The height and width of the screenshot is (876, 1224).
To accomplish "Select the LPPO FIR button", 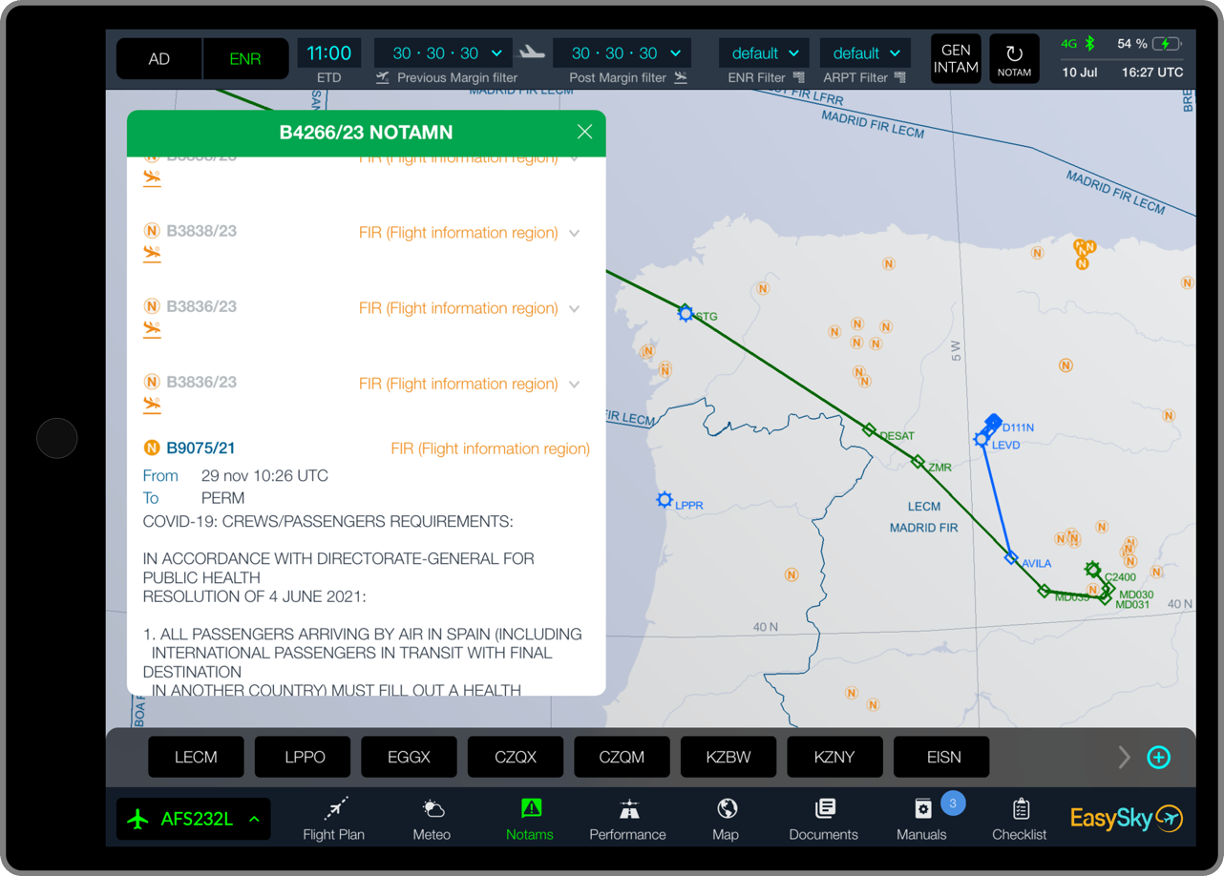I will coord(305,757).
